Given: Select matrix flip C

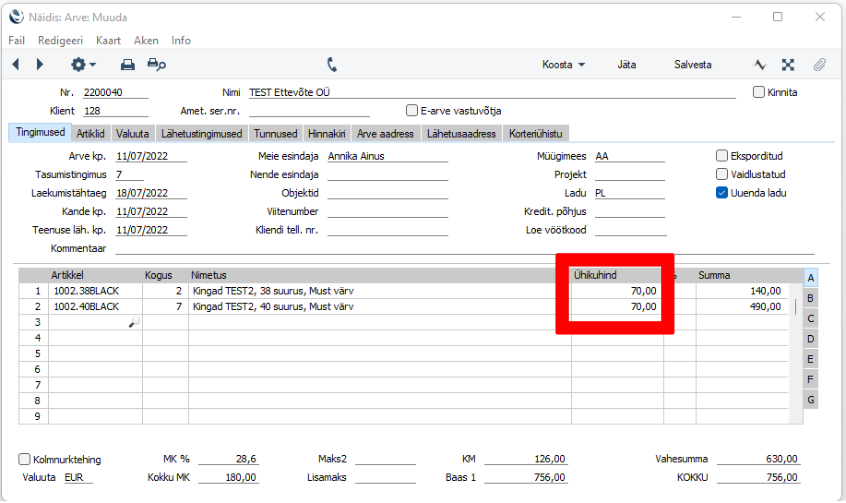Looking at the screenshot, I should click(x=810, y=318).
